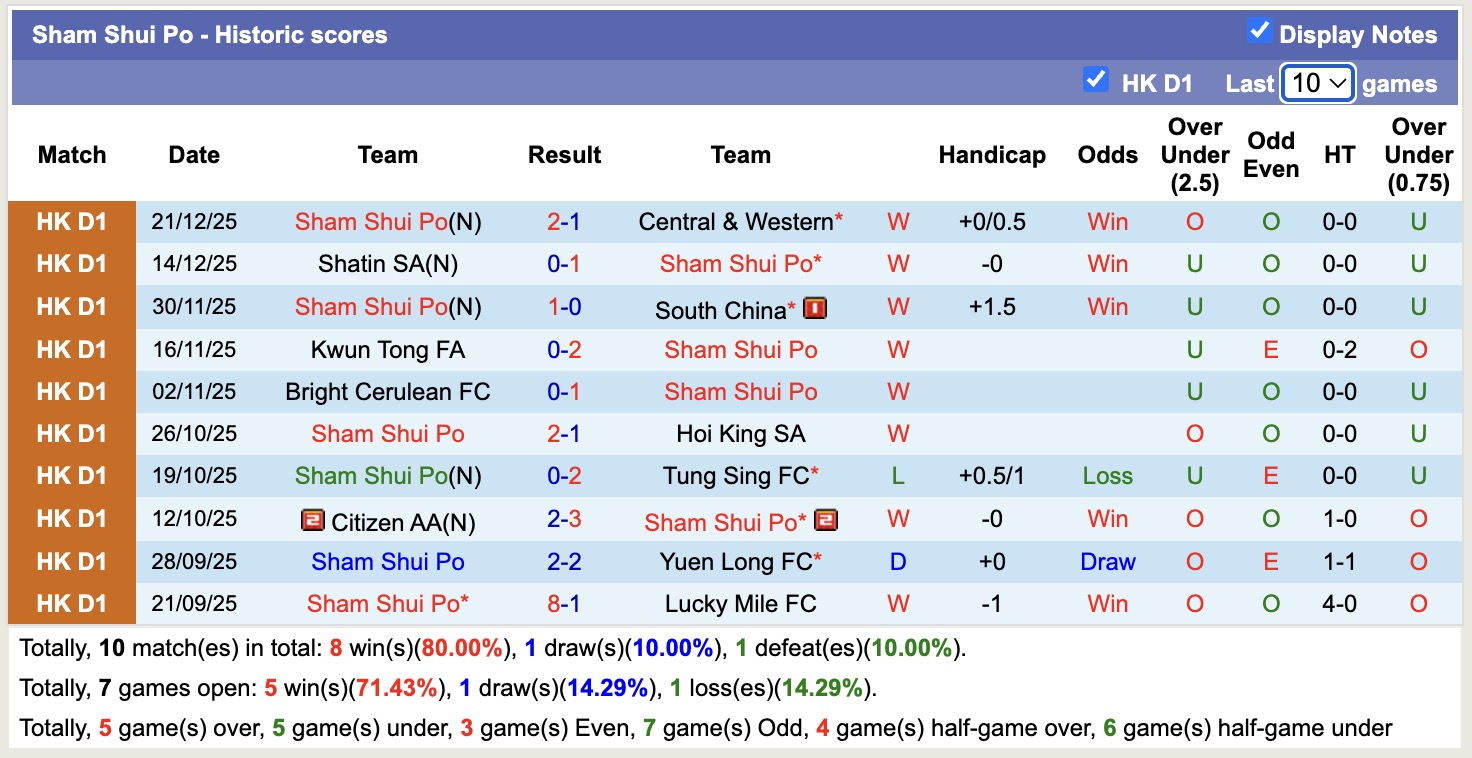This screenshot has height=758, width=1472.
Task: Open the Last games count dropdown
Action: (1317, 84)
